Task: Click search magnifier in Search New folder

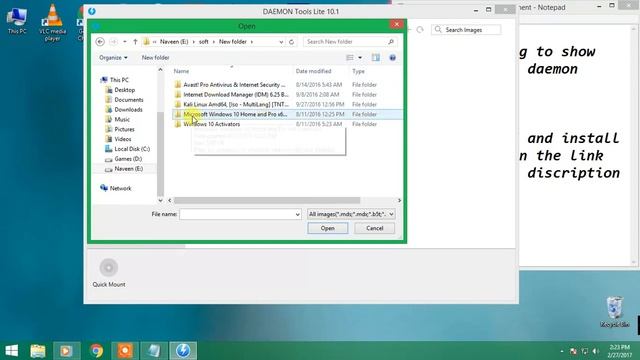Action: click(x=391, y=42)
